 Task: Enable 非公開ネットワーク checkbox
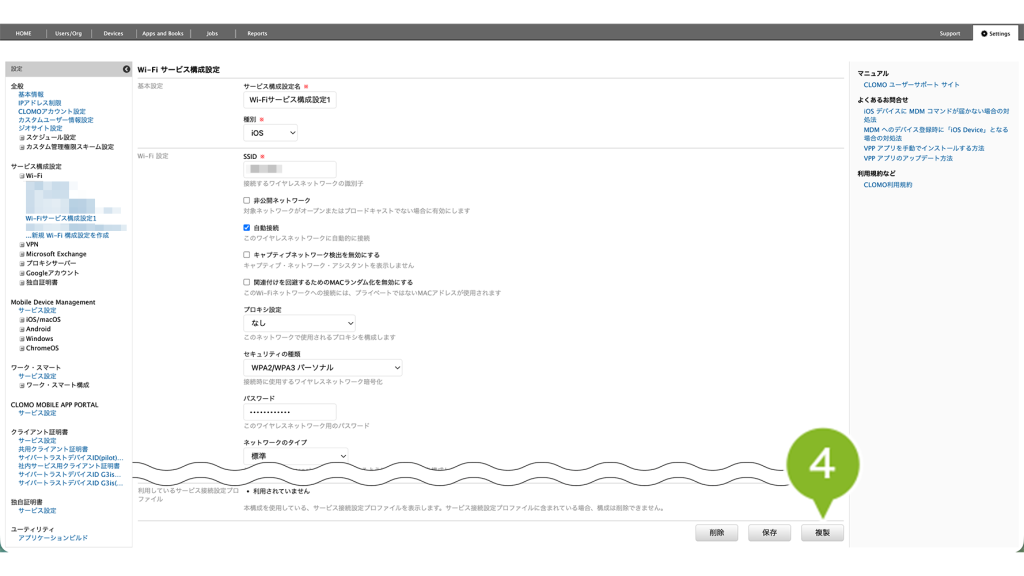(x=246, y=200)
